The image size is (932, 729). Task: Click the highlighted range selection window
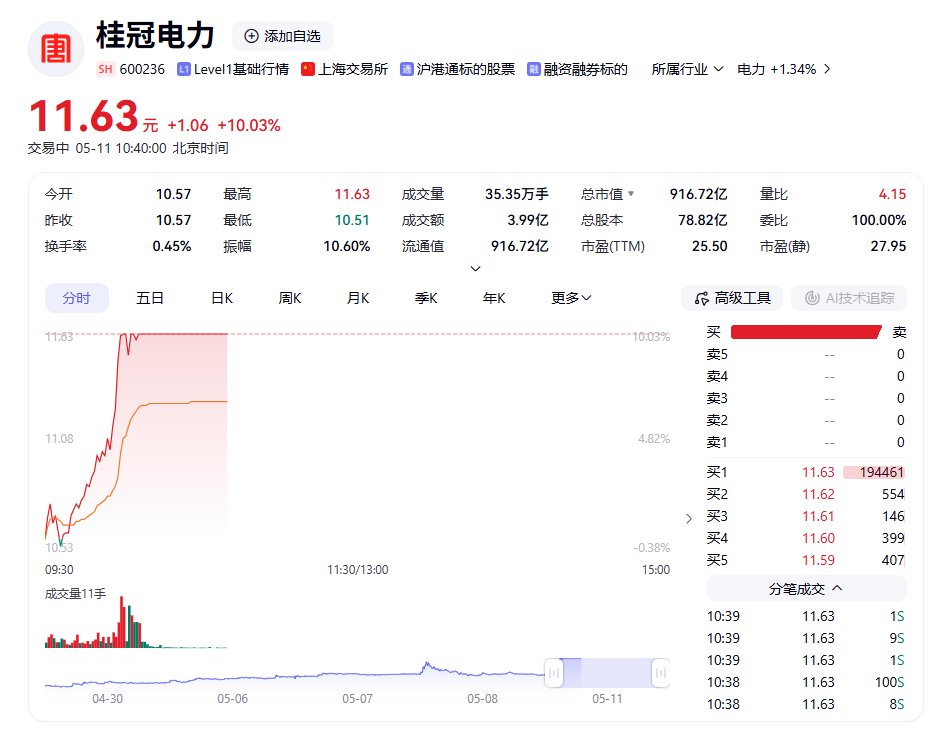pyautogui.click(x=607, y=673)
